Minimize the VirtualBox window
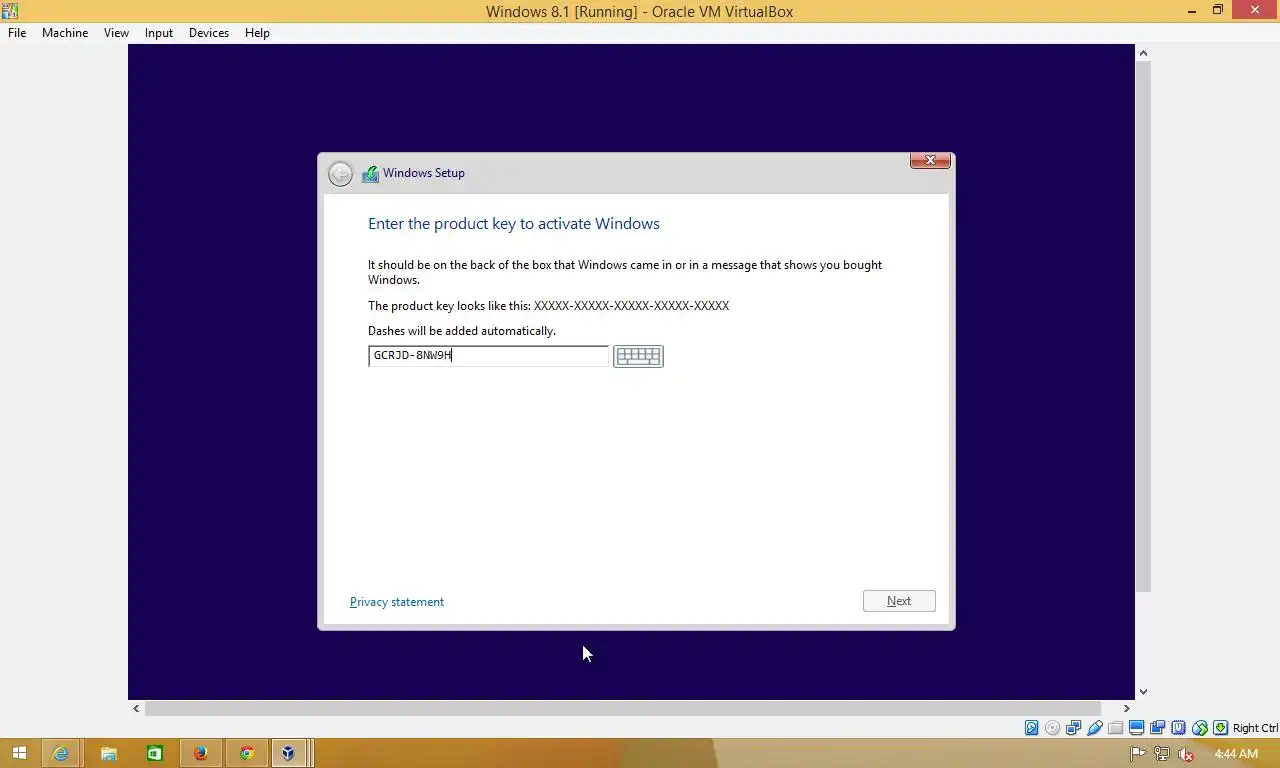The width and height of the screenshot is (1280, 768). pyautogui.click(x=1191, y=11)
